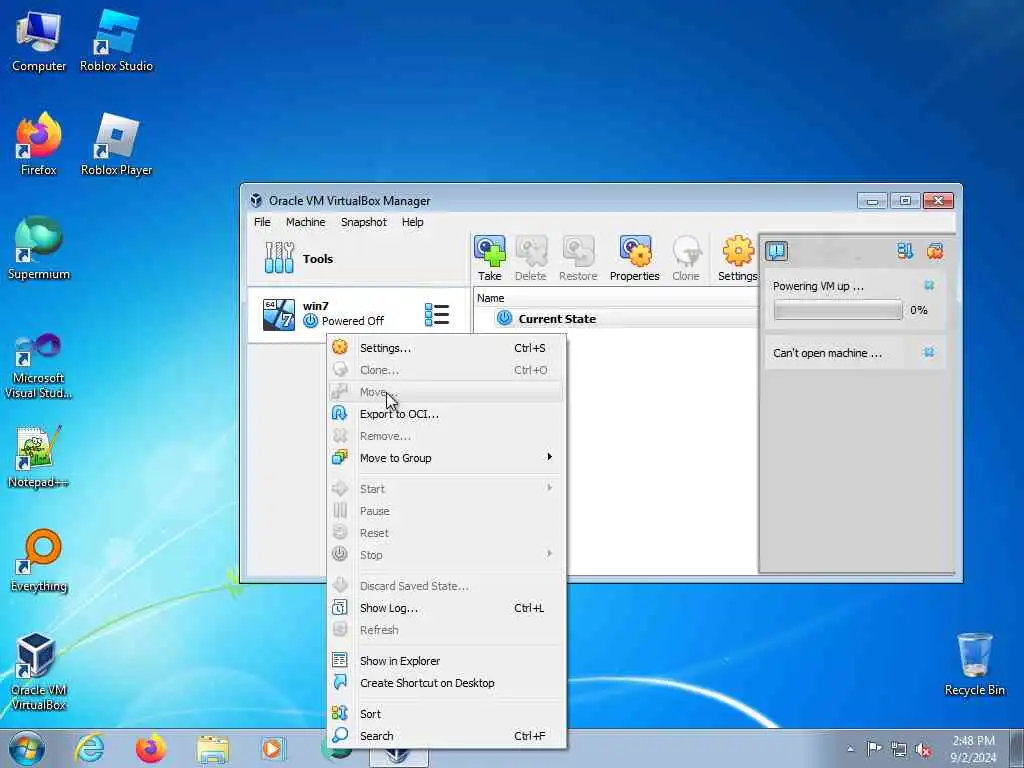The width and height of the screenshot is (1024, 768).
Task: Toggle the notification center icon
Action: [776, 251]
